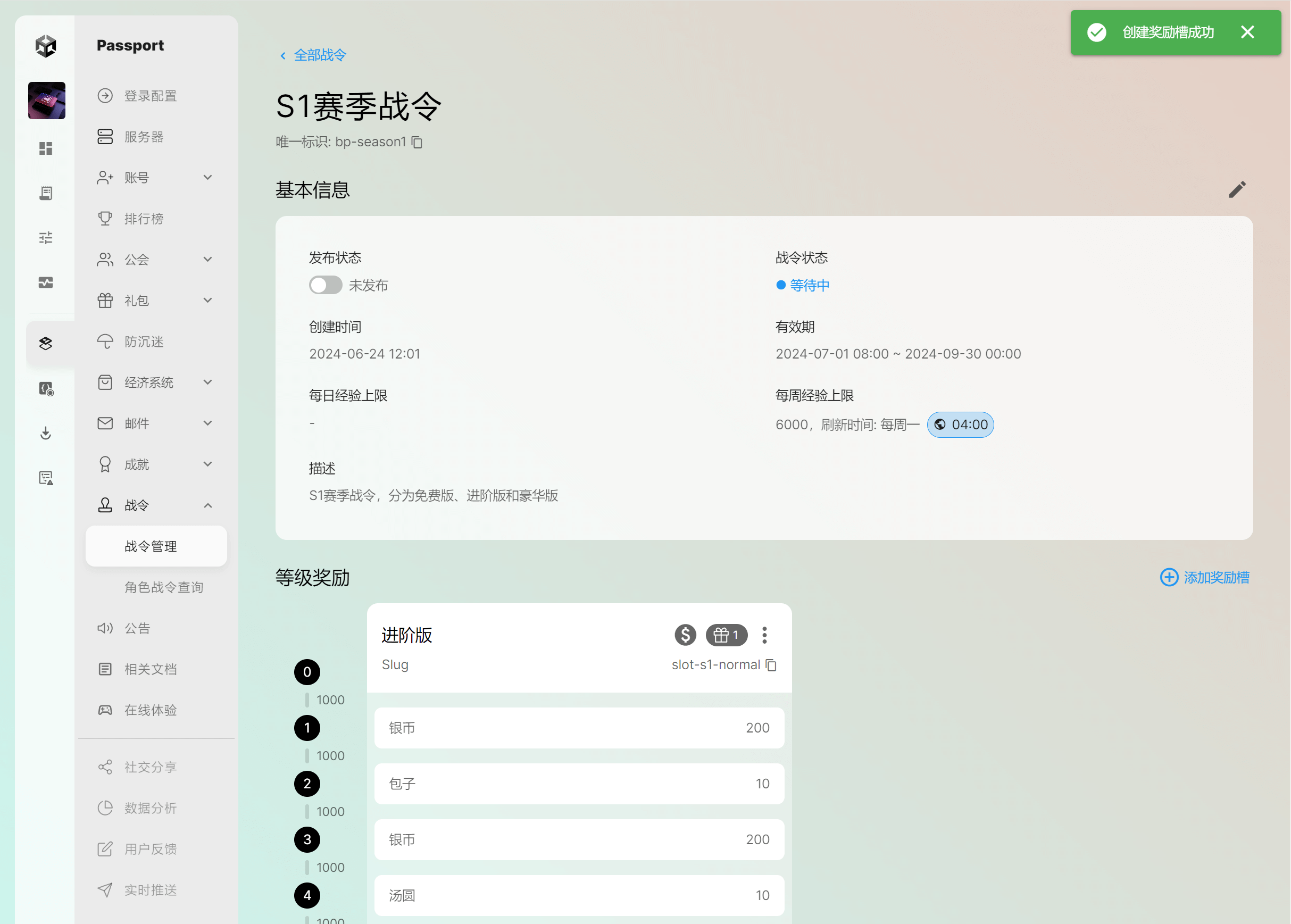The width and height of the screenshot is (1291, 924).
Task: Click the level 1 银币 200 reward row
Action: coord(579,728)
